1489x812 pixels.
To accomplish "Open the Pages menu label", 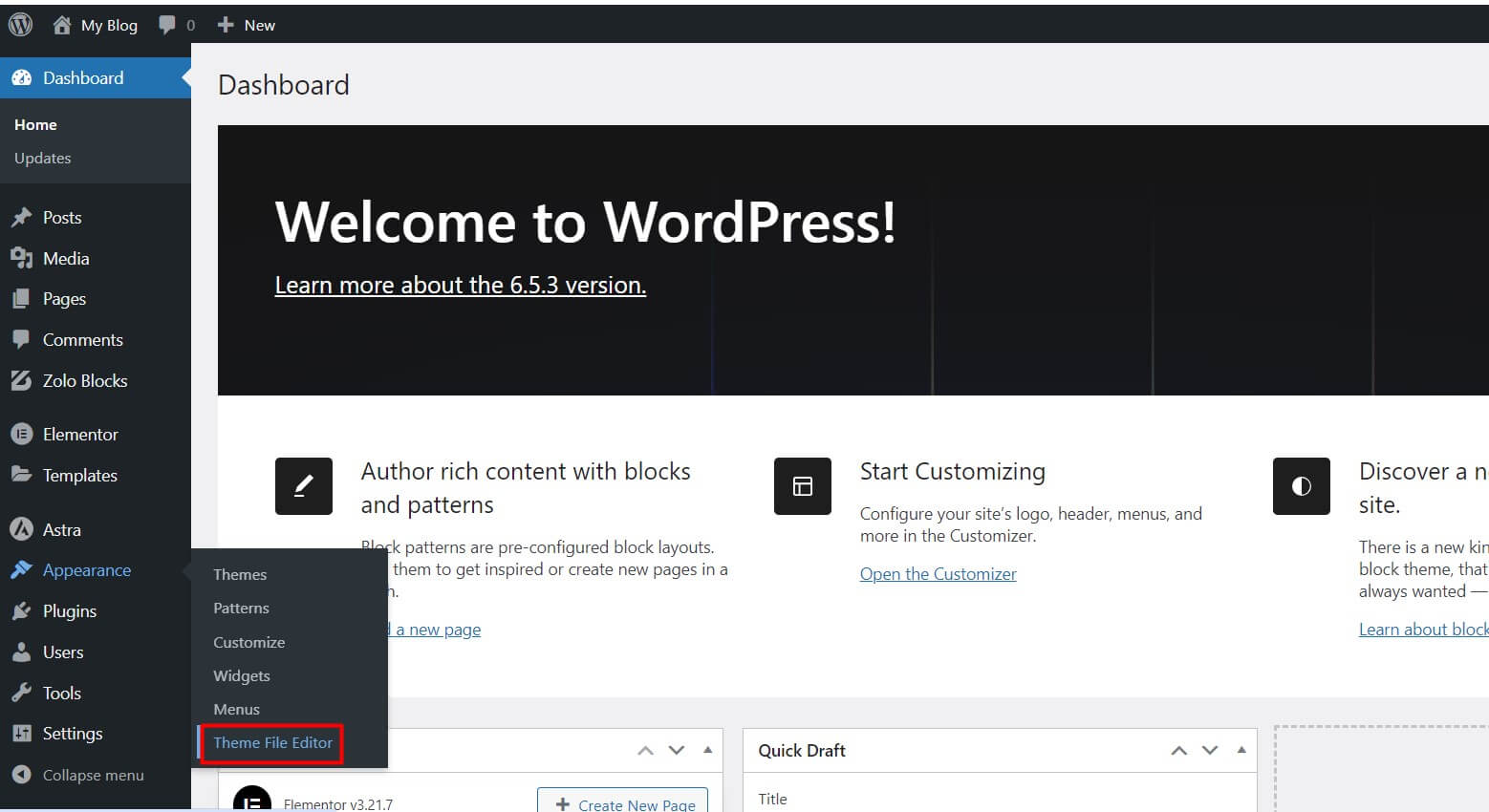I will click(x=64, y=299).
